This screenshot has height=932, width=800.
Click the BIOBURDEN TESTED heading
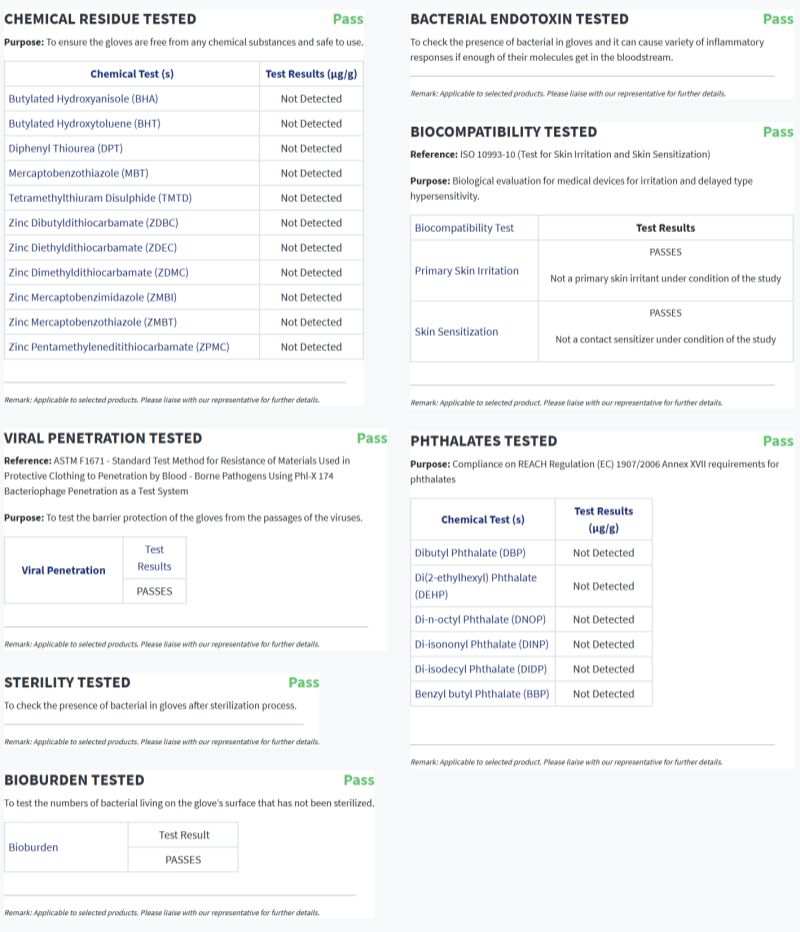coord(74,780)
